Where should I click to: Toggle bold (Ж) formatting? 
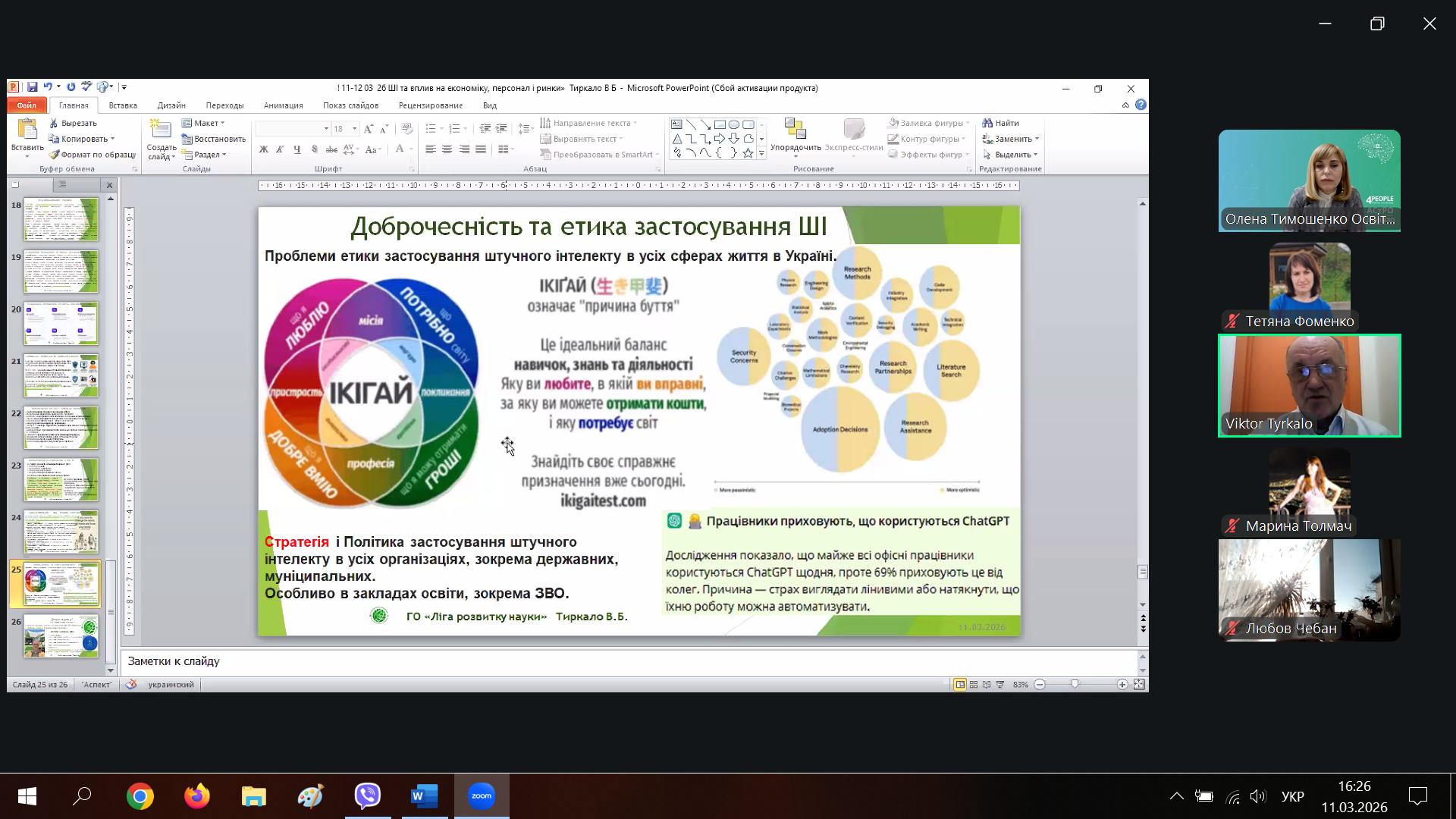(263, 149)
